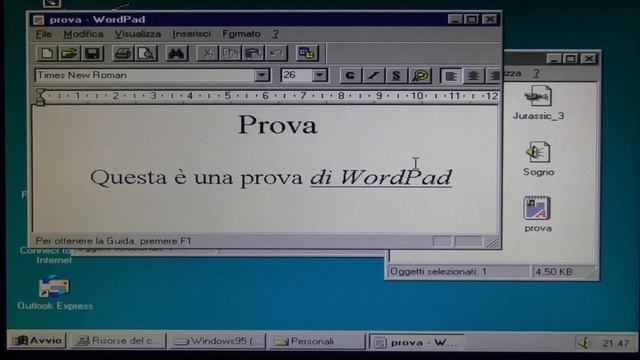Open a file with the folder icon

(x=69, y=53)
